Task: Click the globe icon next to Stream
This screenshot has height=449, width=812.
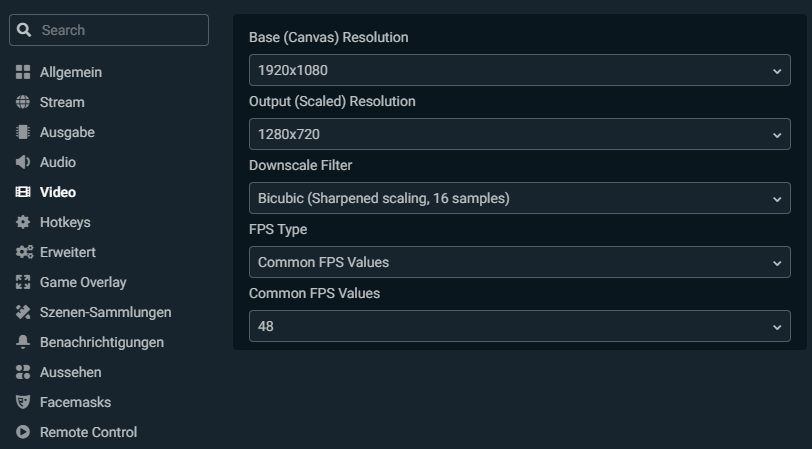Action: (x=23, y=102)
